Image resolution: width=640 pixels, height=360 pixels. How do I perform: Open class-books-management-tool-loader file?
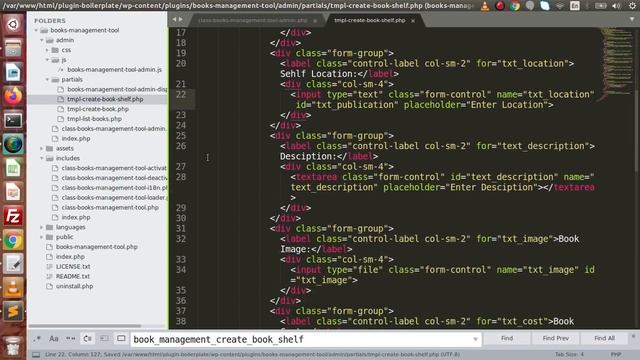(x=113, y=198)
